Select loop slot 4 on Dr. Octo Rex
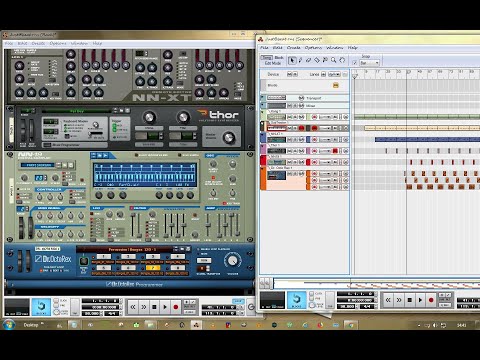 point(177,257)
